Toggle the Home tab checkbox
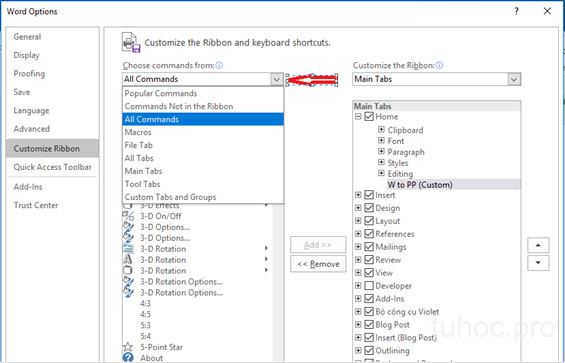The width and height of the screenshot is (565, 363). (x=369, y=116)
